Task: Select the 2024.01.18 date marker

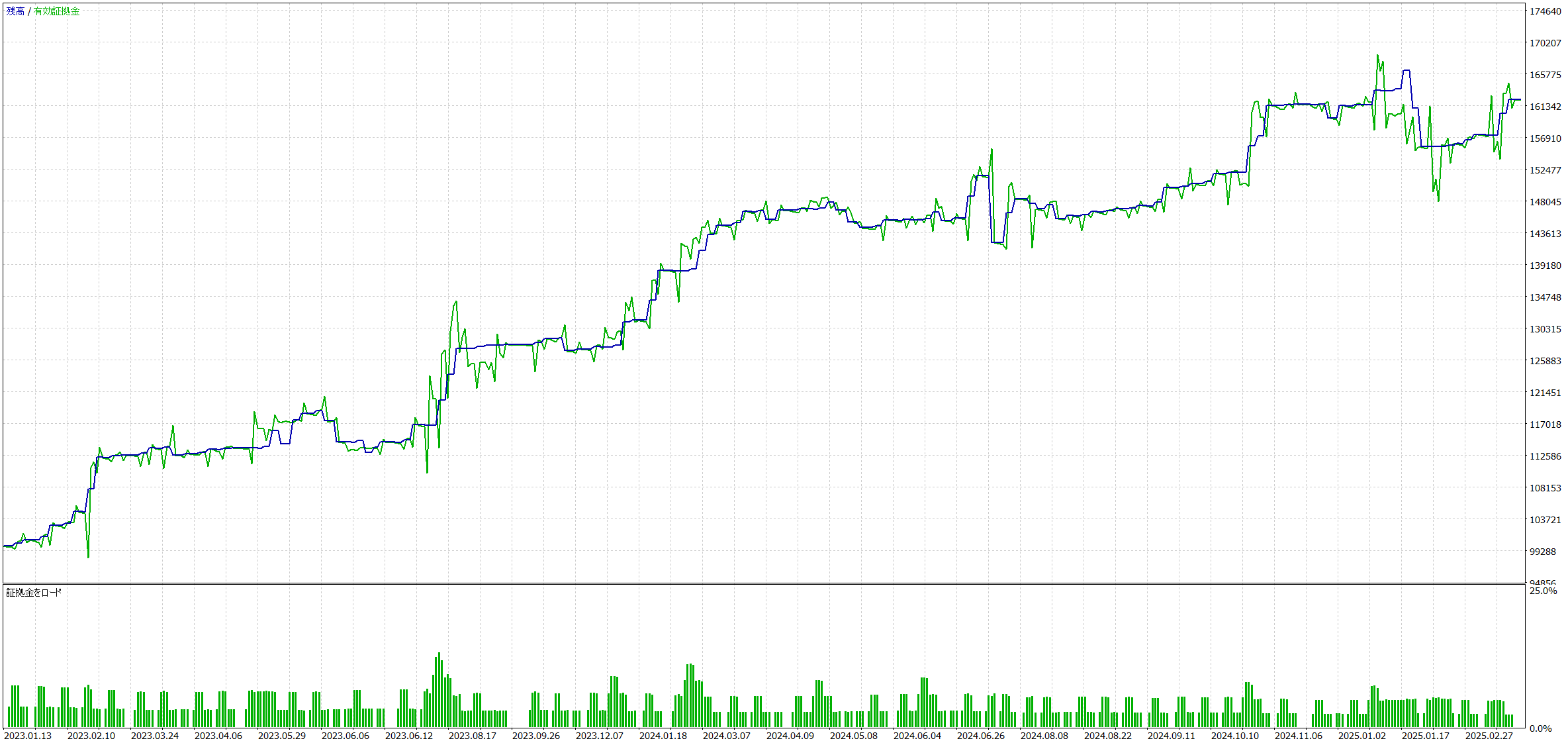Action: [x=663, y=736]
